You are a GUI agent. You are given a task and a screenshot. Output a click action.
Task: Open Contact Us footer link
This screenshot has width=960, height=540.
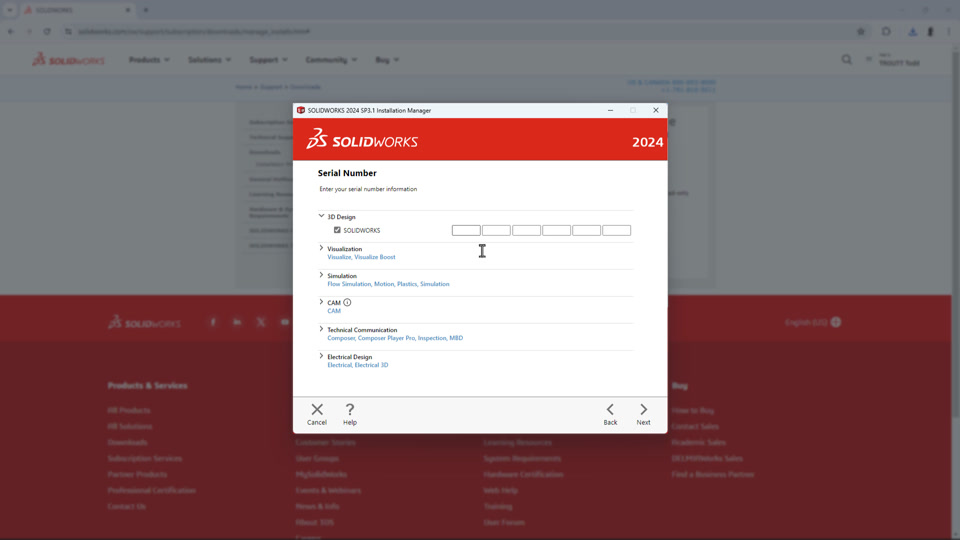(x=127, y=506)
